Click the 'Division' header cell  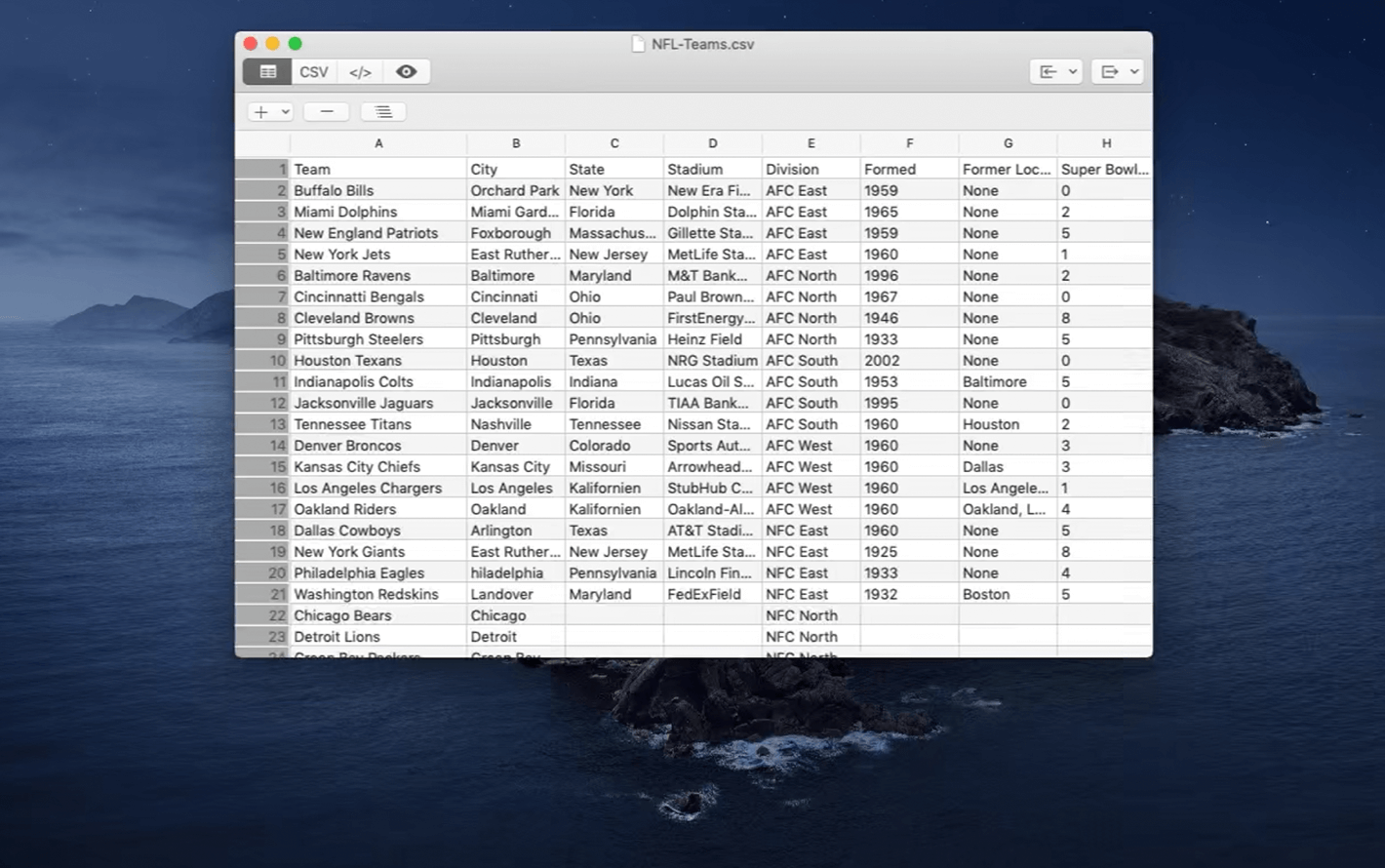[x=811, y=169]
